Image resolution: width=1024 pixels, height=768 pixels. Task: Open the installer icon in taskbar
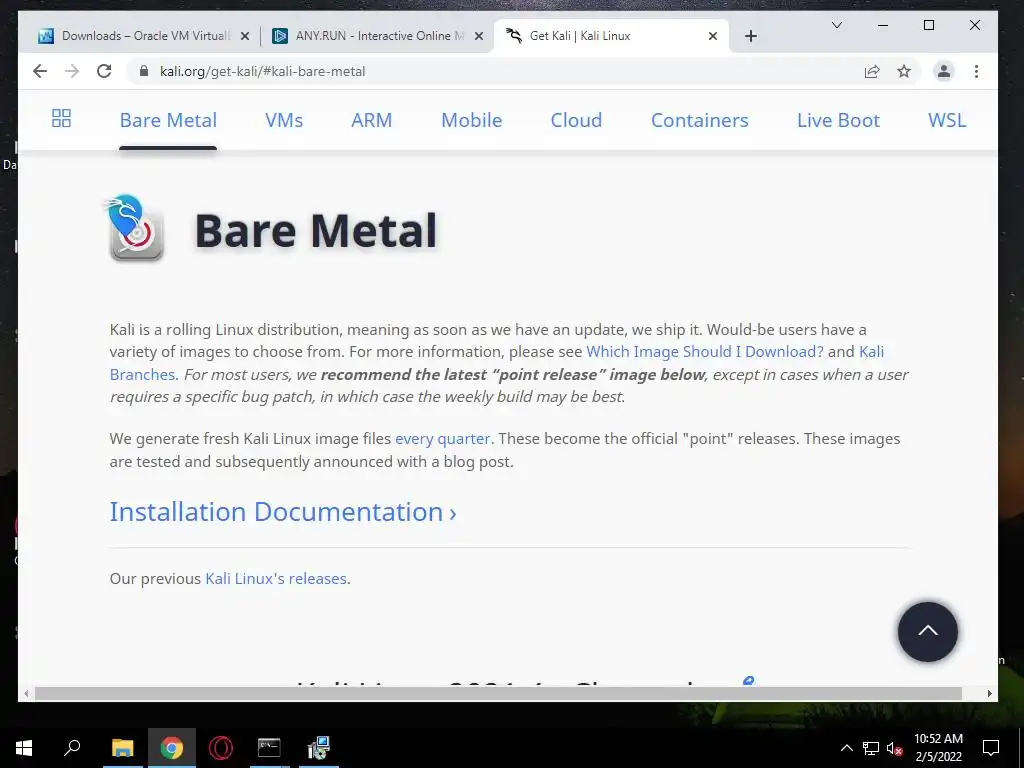[x=319, y=748]
